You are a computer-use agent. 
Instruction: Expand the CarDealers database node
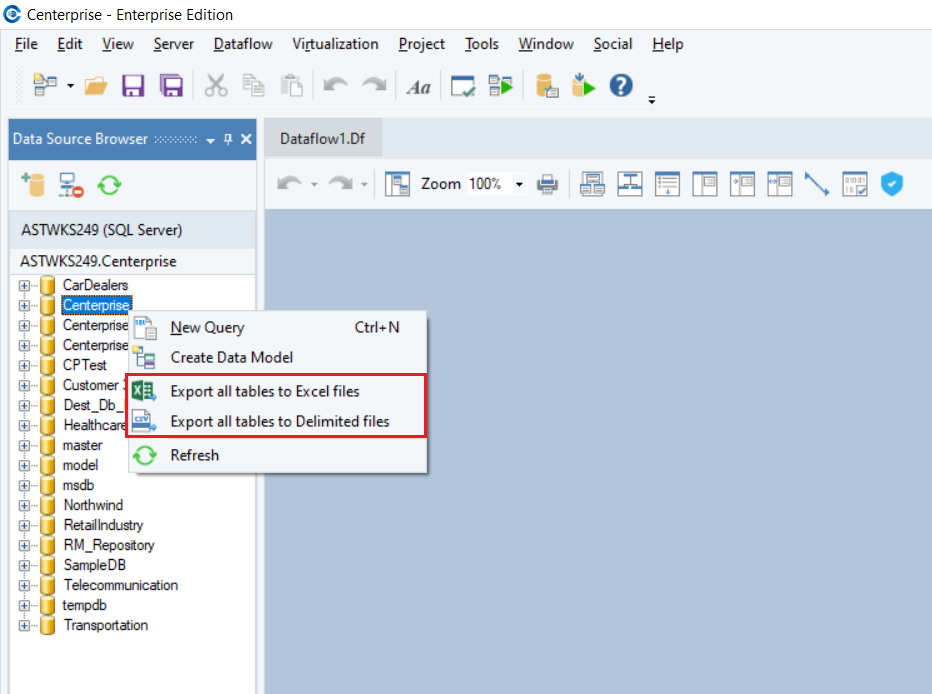pos(25,285)
